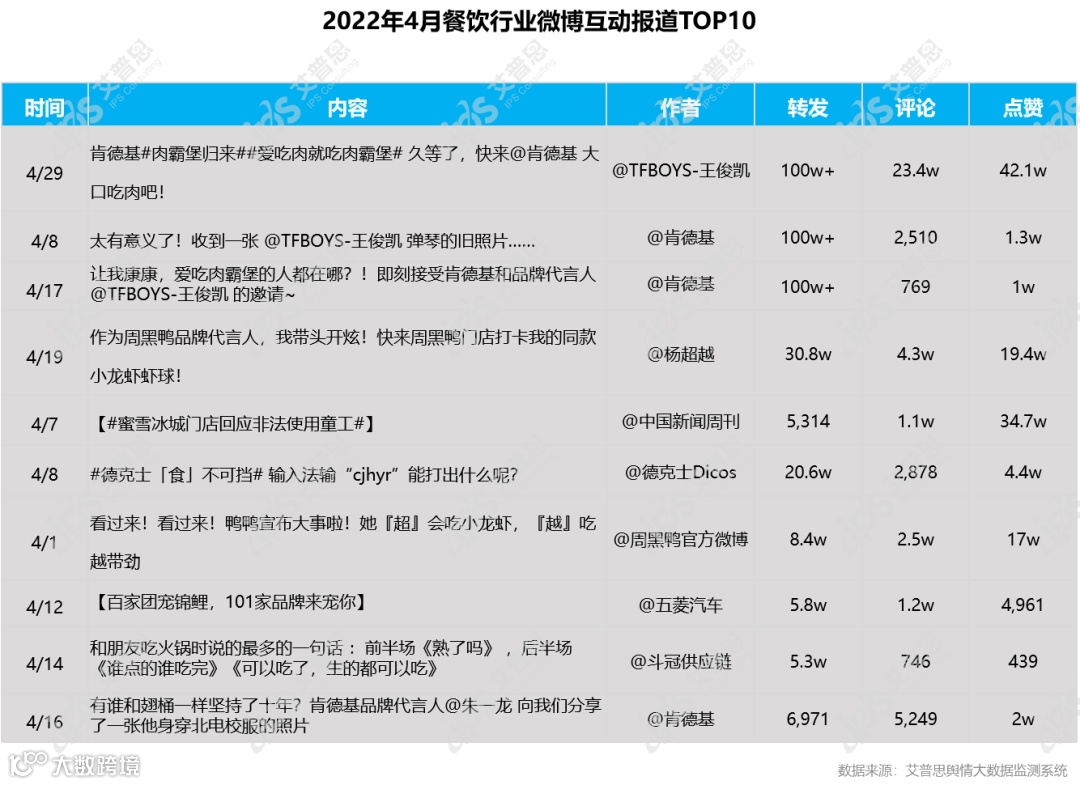Click author @斗冠供应链
This screenshot has width=1080, height=785.
tap(681, 662)
